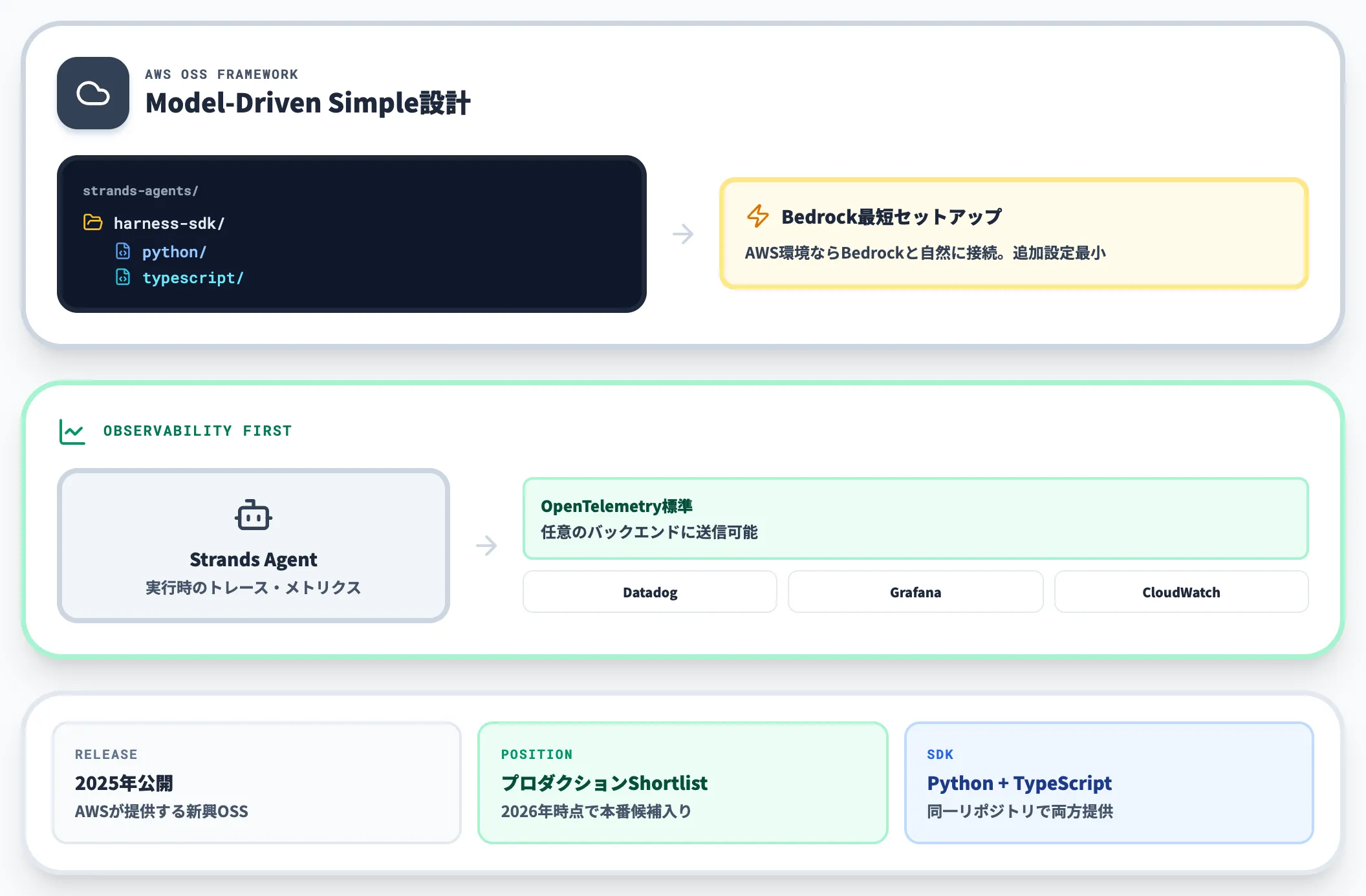Click the lightning bolt icon in Bedrock card
The height and width of the screenshot is (896, 1366).
[757, 216]
